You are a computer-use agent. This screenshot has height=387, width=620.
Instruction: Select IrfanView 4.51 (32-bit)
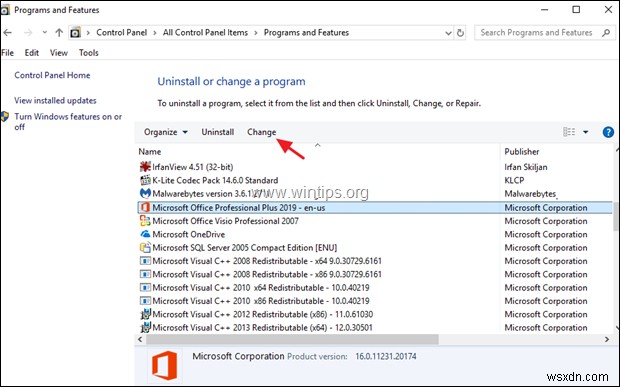(x=193, y=167)
